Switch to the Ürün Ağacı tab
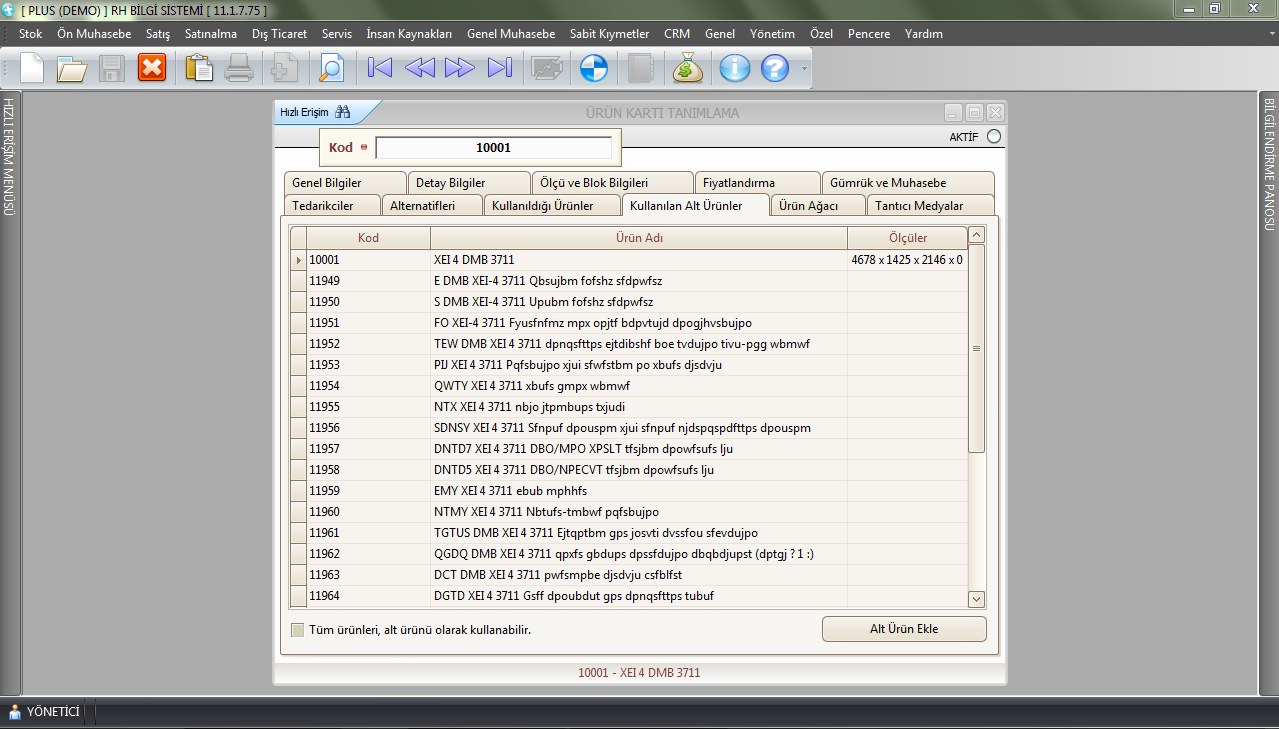The height and width of the screenshot is (729, 1279). 808,206
